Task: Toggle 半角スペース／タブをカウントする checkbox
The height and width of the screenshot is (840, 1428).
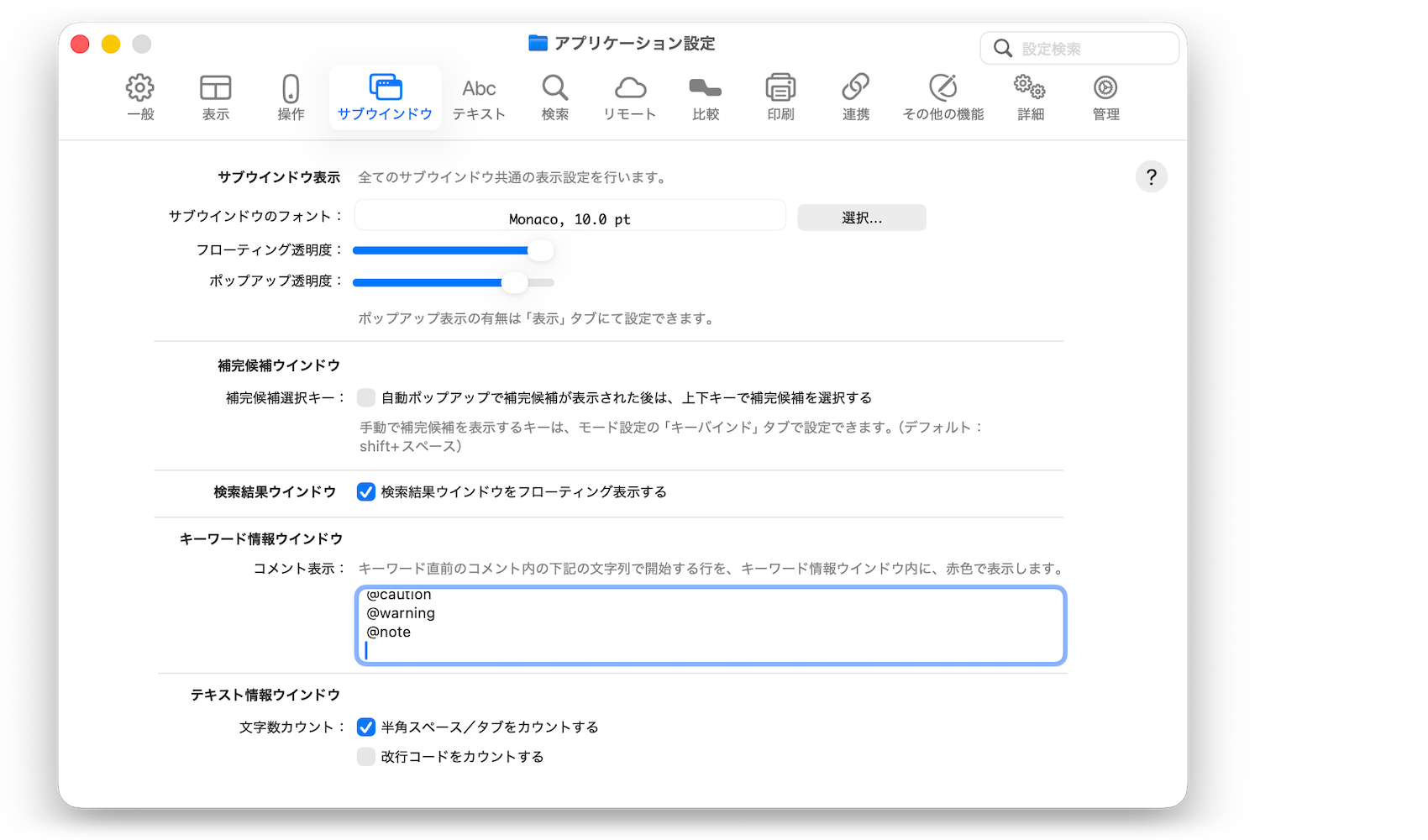Action: point(366,727)
